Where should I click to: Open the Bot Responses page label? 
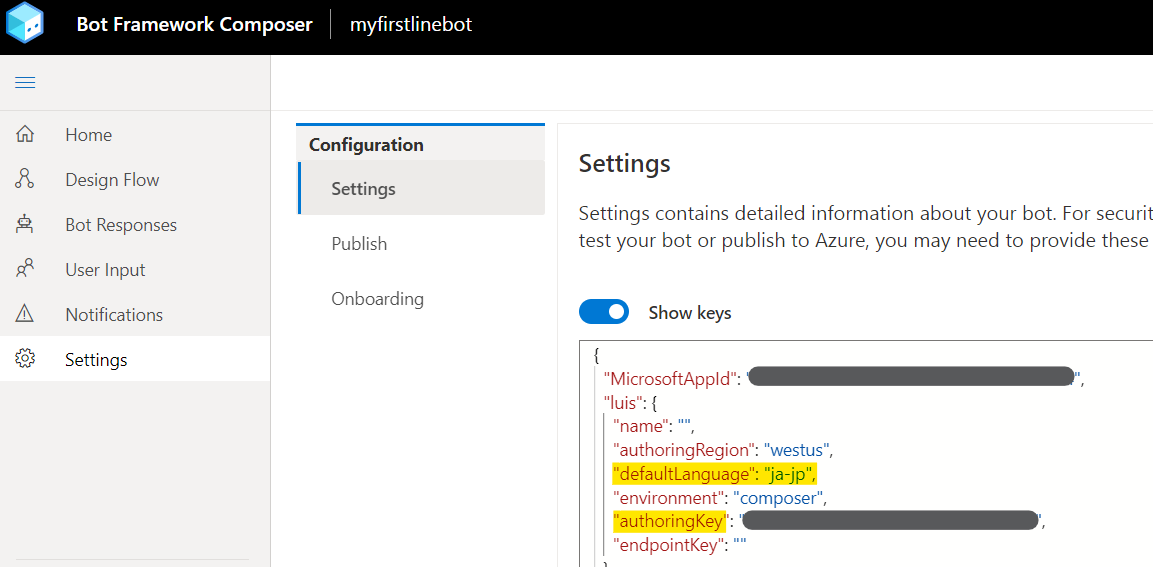click(x=121, y=225)
